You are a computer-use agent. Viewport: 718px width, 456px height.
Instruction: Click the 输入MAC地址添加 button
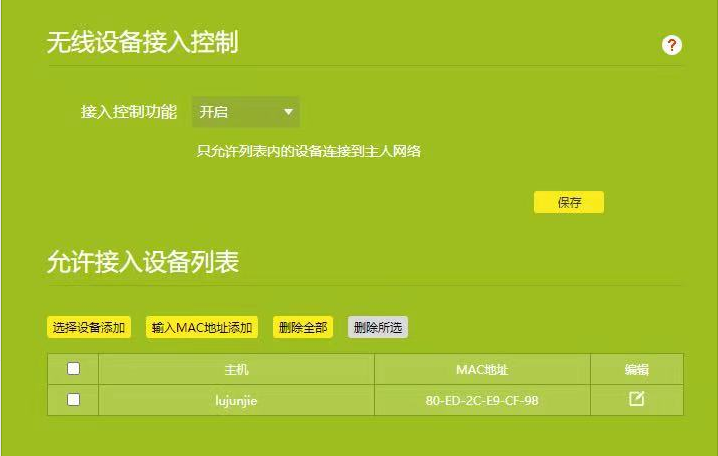[x=202, y=327]
